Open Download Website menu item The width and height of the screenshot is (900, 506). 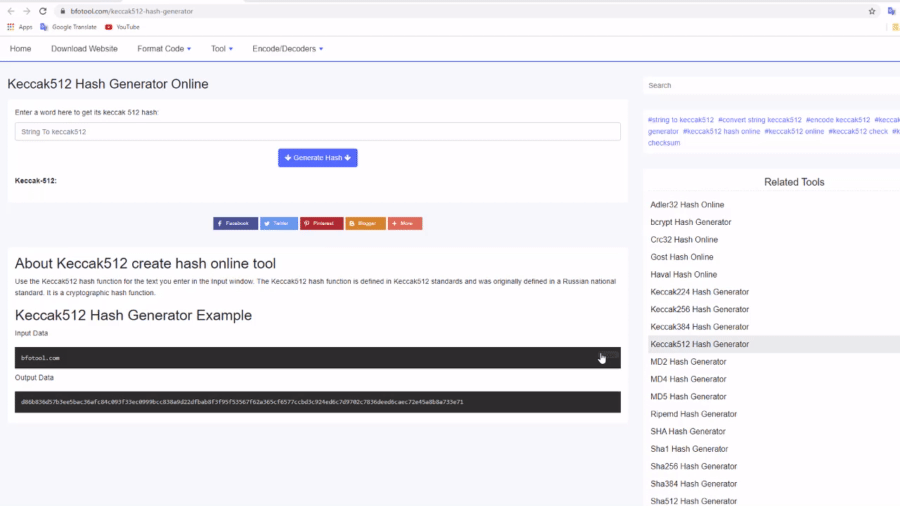point(84,48)
